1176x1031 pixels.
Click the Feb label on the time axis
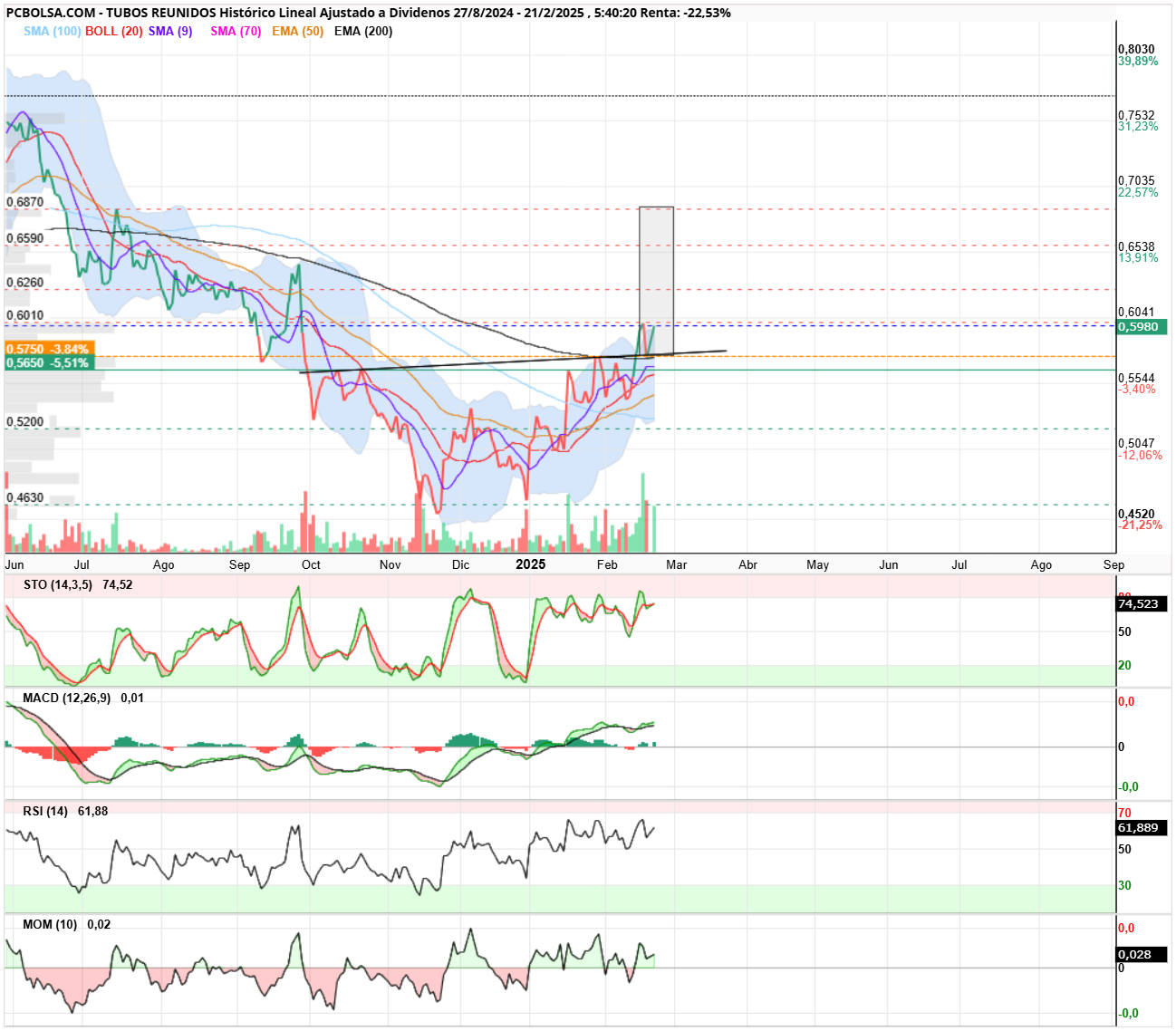[607, 564]
